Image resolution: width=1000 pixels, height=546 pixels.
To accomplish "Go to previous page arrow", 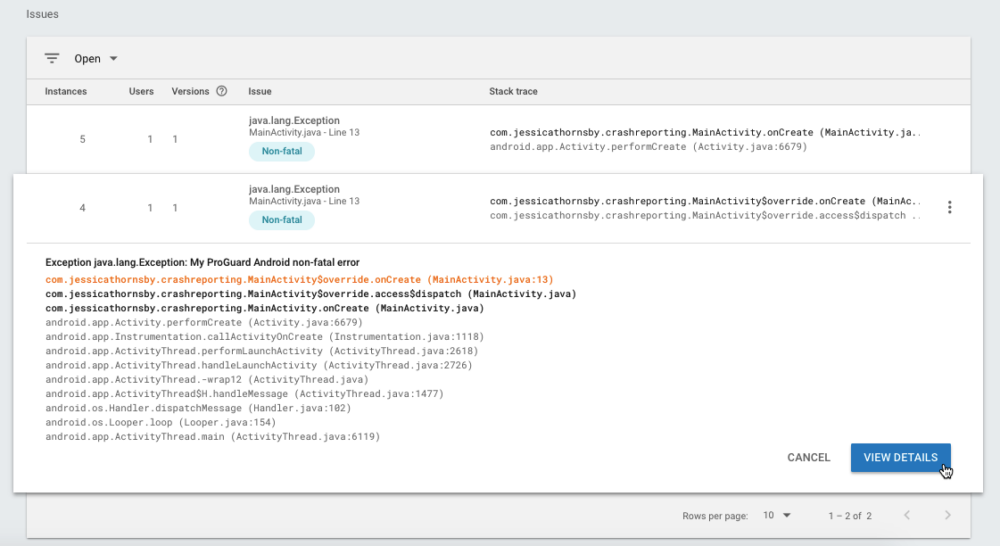I will (907, 515).
